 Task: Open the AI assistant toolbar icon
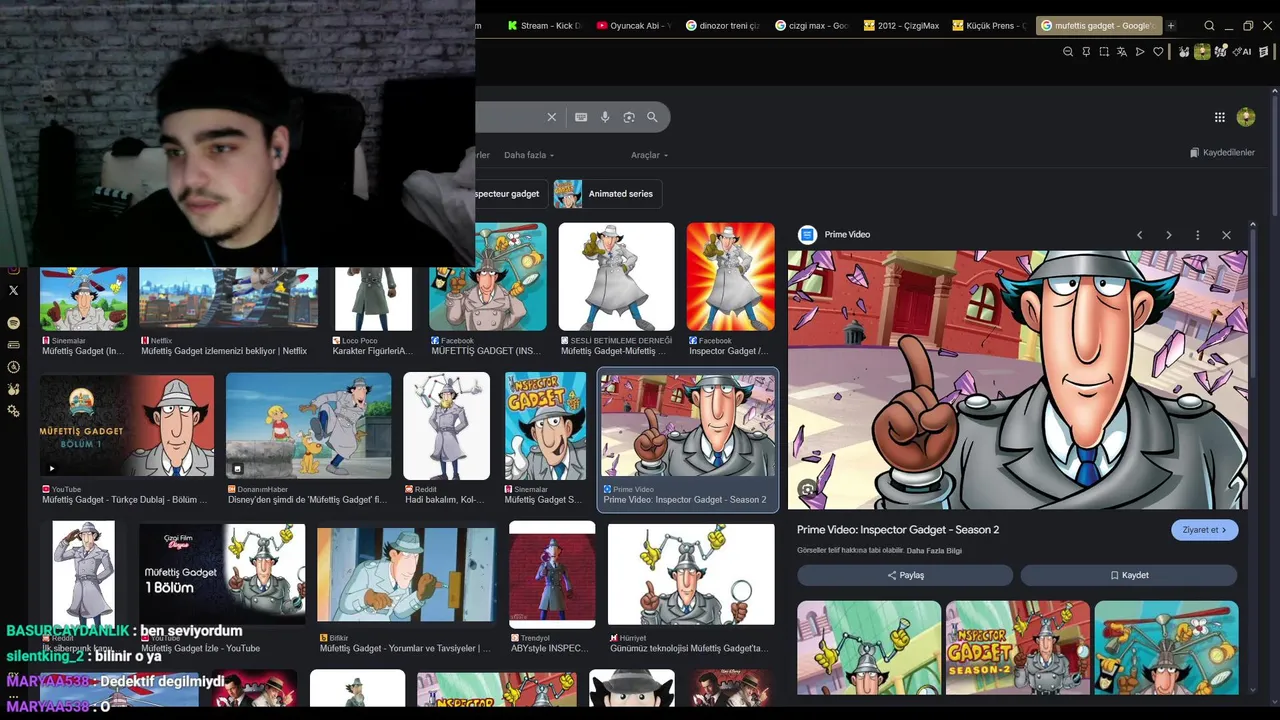1243,52
